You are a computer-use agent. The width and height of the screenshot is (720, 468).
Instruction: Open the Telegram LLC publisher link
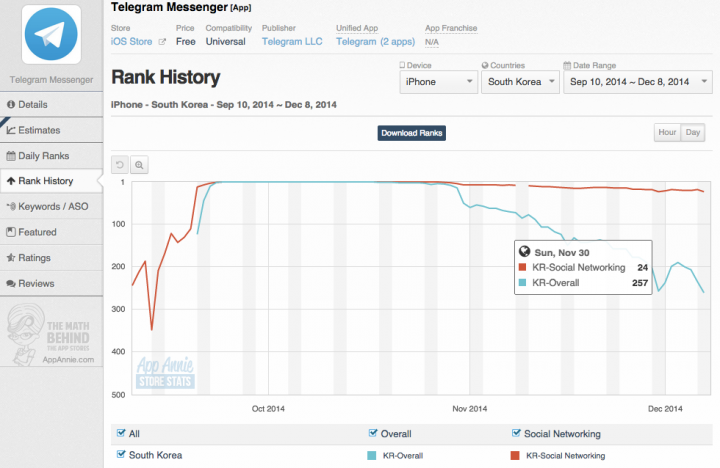292,42
